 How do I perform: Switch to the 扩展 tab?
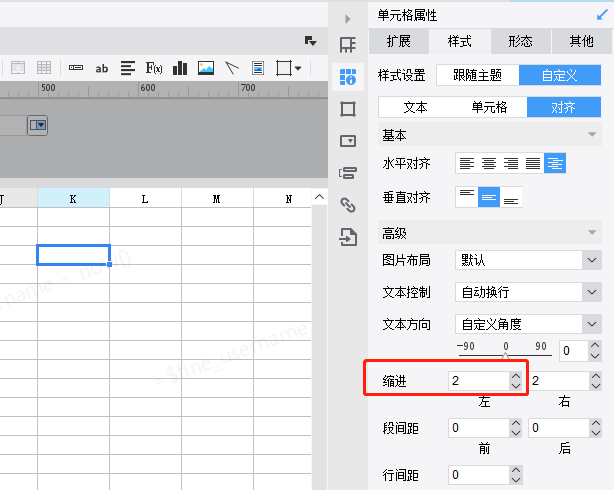tap(399, 41)
